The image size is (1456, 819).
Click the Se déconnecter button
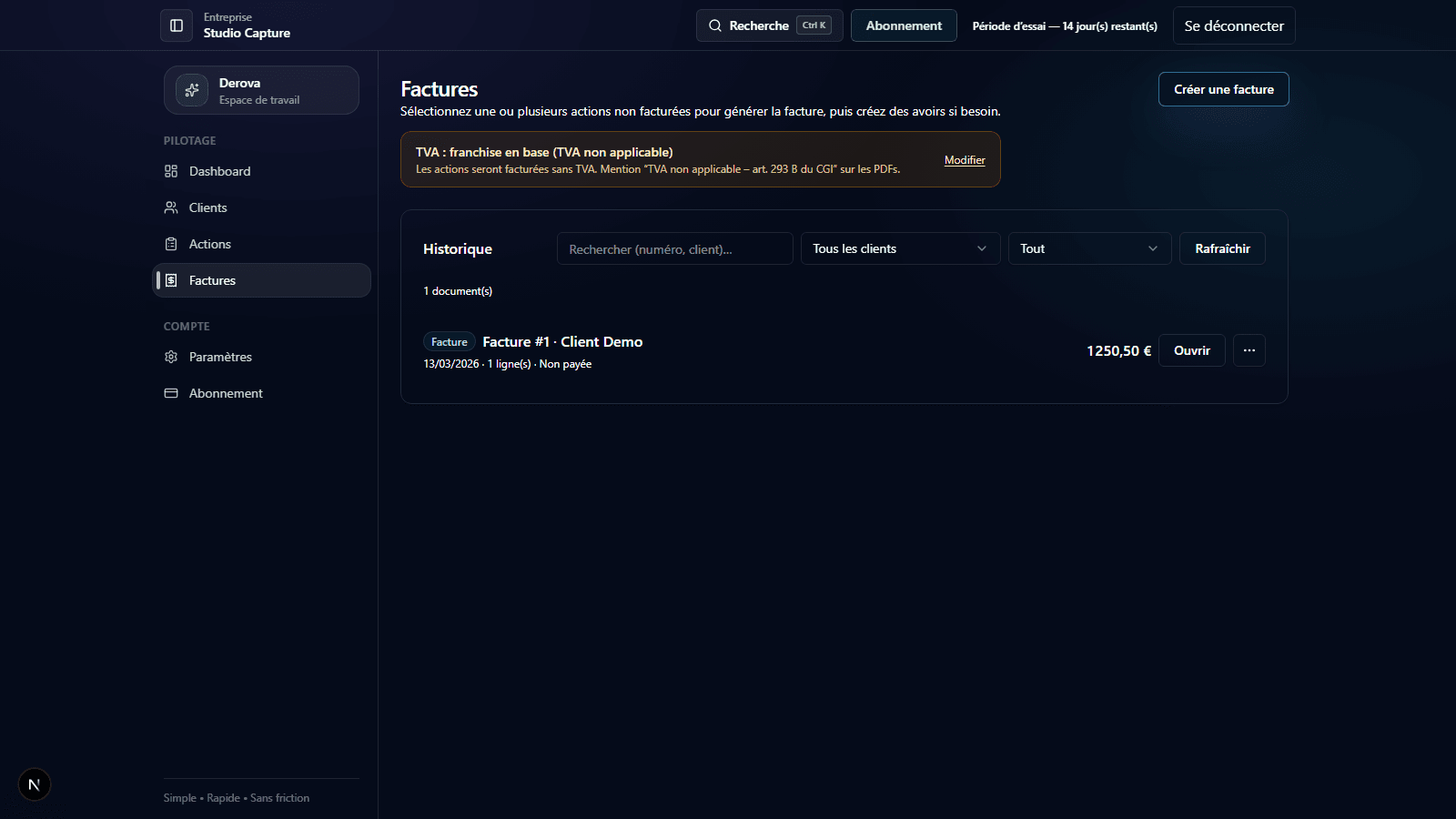[1234, 25]
